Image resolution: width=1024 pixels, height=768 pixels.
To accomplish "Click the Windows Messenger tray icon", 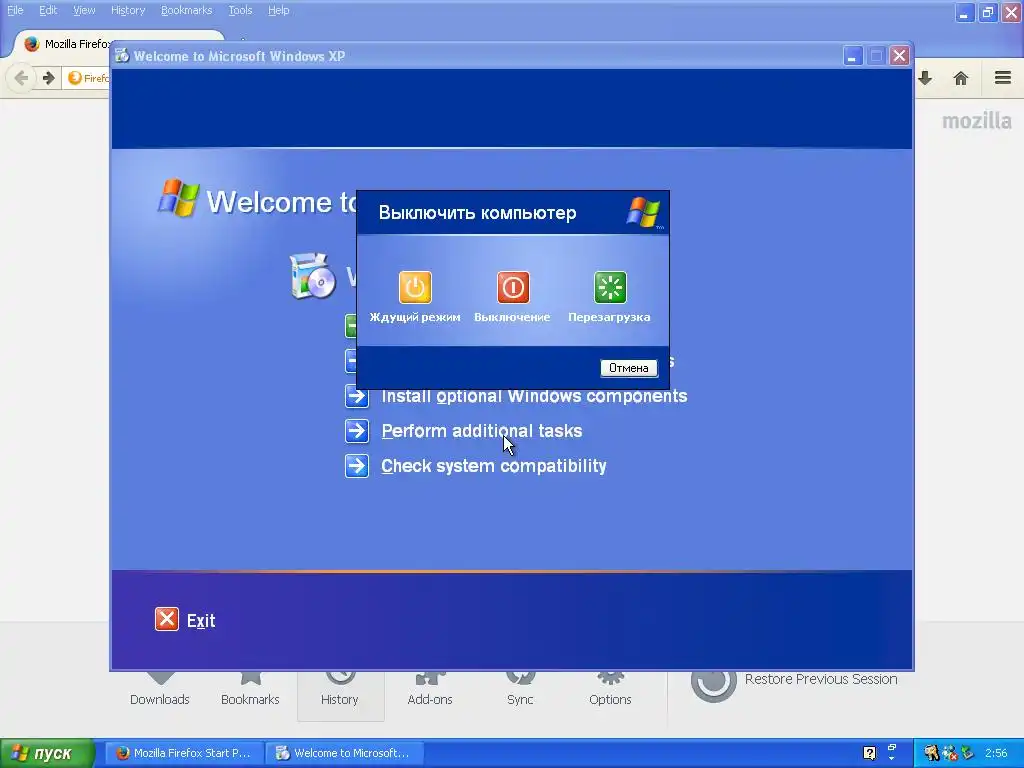I will tap(950, 753).
